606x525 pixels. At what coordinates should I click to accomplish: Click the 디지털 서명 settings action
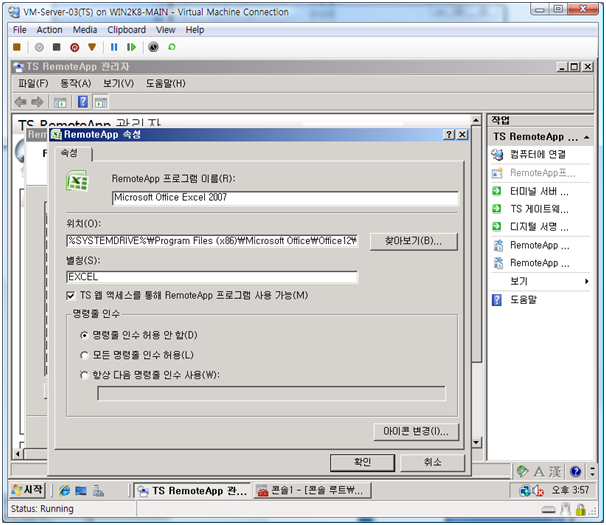[x=539, y=227]
